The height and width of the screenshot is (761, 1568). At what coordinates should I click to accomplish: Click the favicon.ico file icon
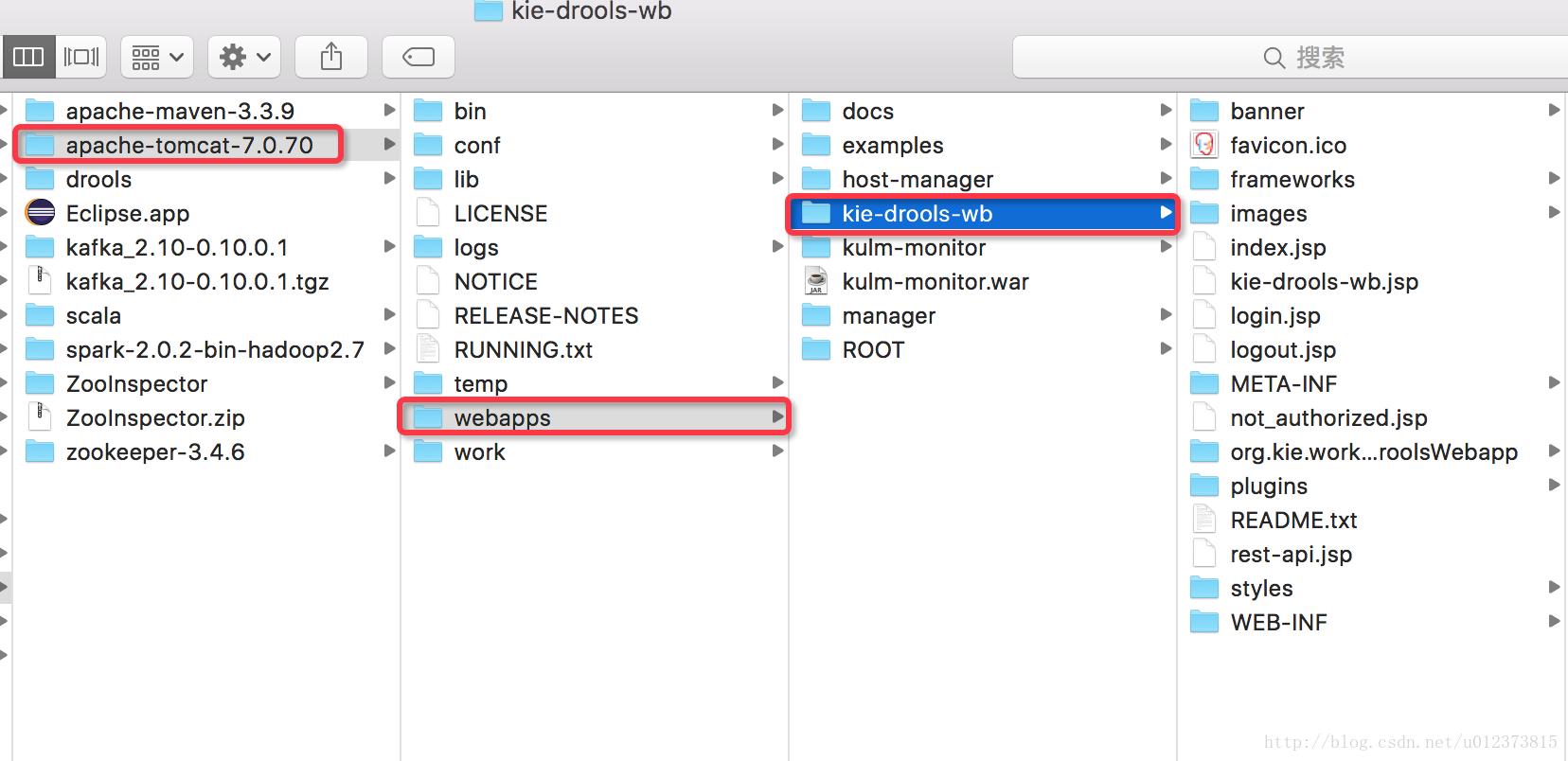[1204, 144]
